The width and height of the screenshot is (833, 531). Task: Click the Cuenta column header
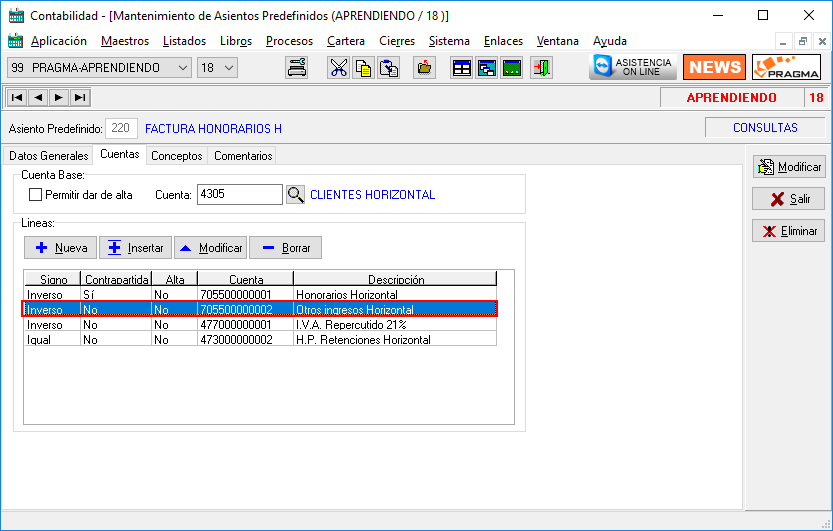tap(245, 279)
